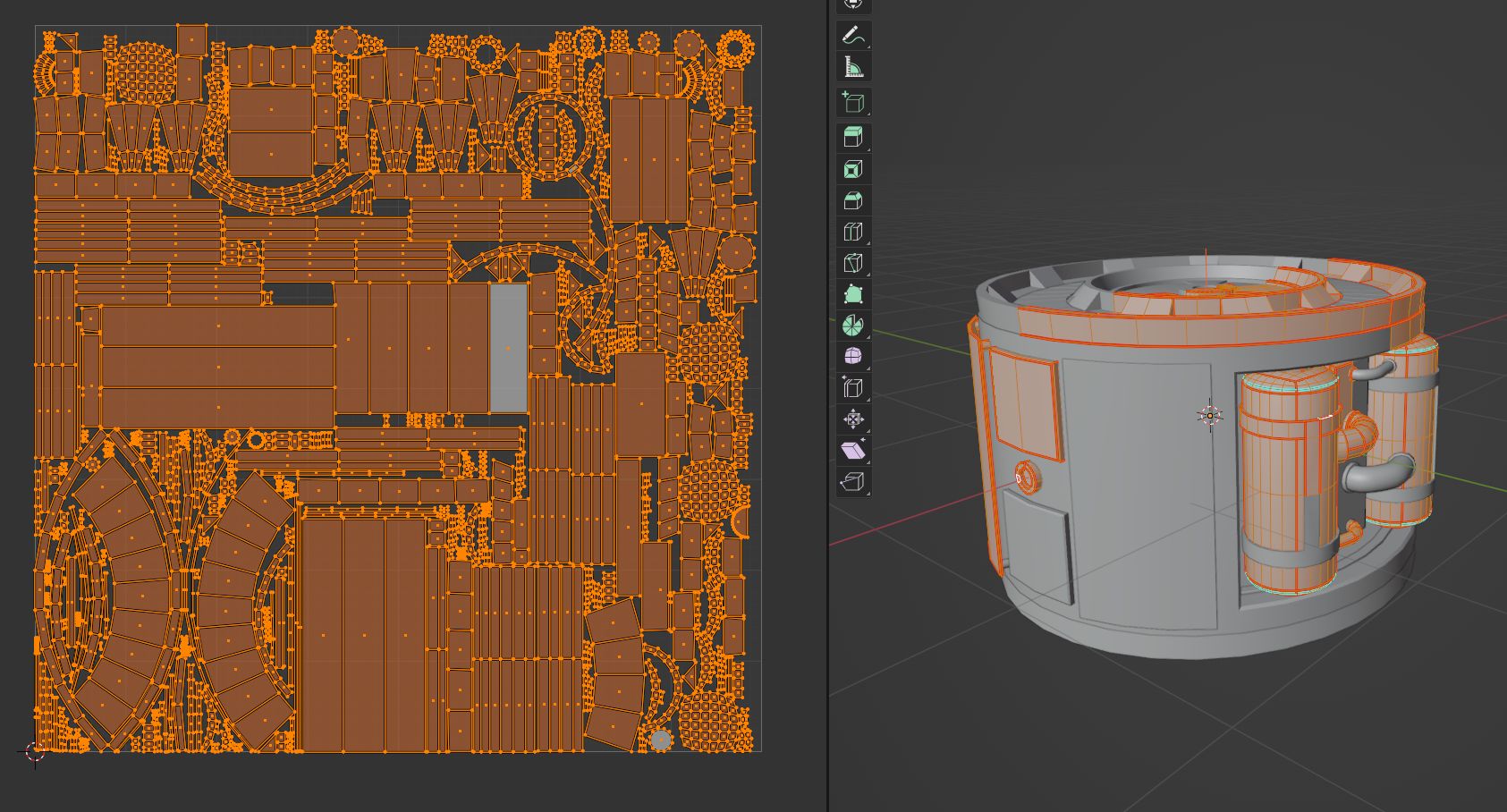Choose the Knife tool
This screenshot has height=812, width=1507.
point(852,263)
